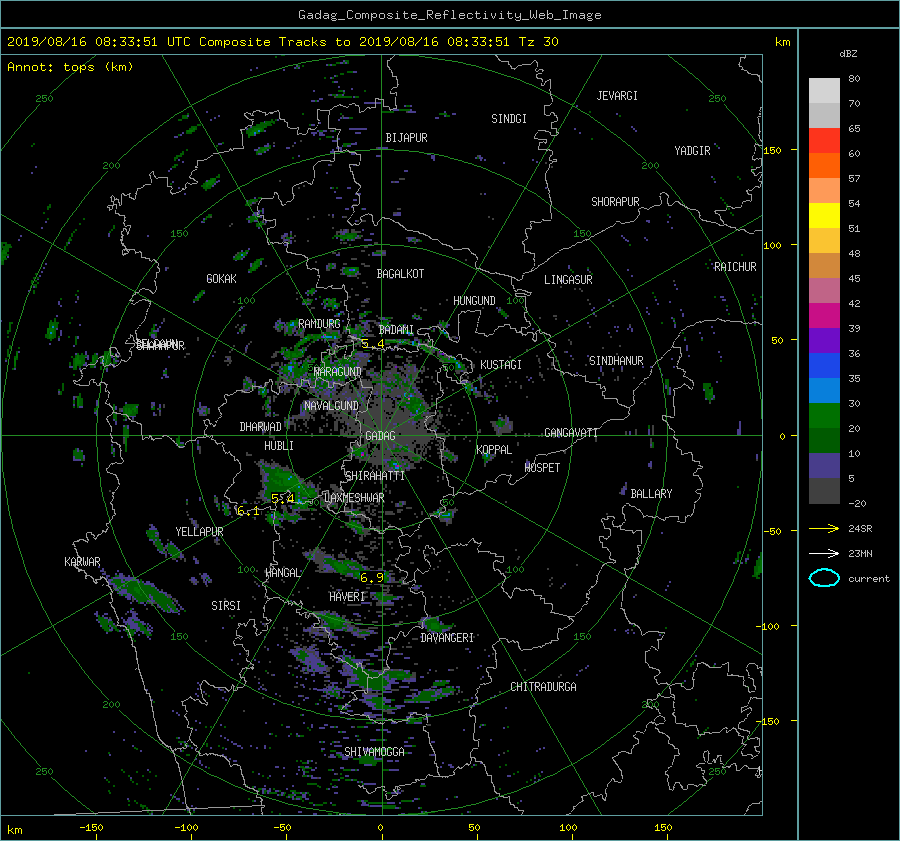Image resolution: width=900 pixels, height=841 pixels.
Task: Click the 6.9 storm top label near Haveri
Action: point(372,578)
